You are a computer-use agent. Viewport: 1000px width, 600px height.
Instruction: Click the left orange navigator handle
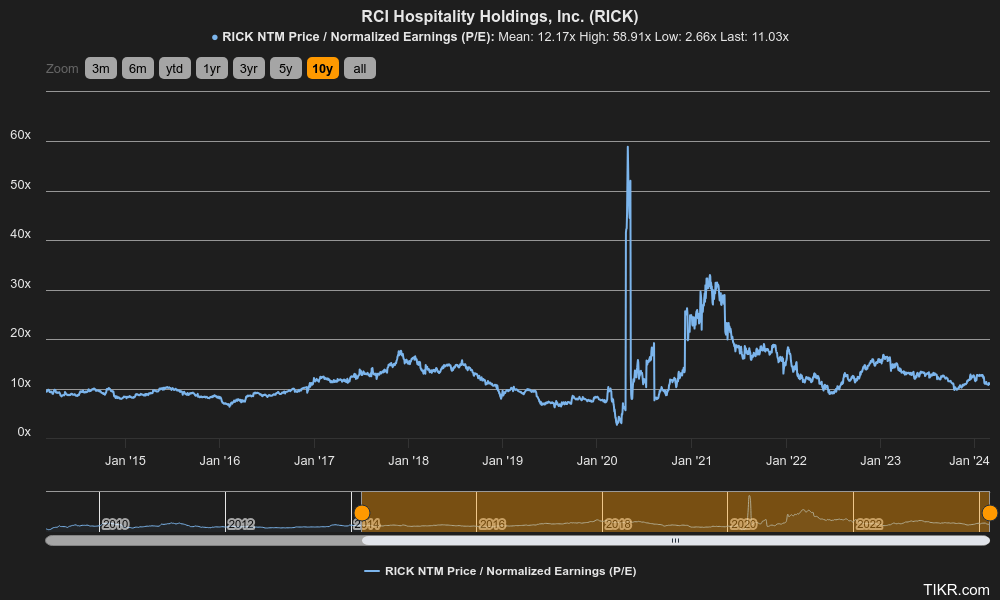pyautogui.click(x=362, y=512)
